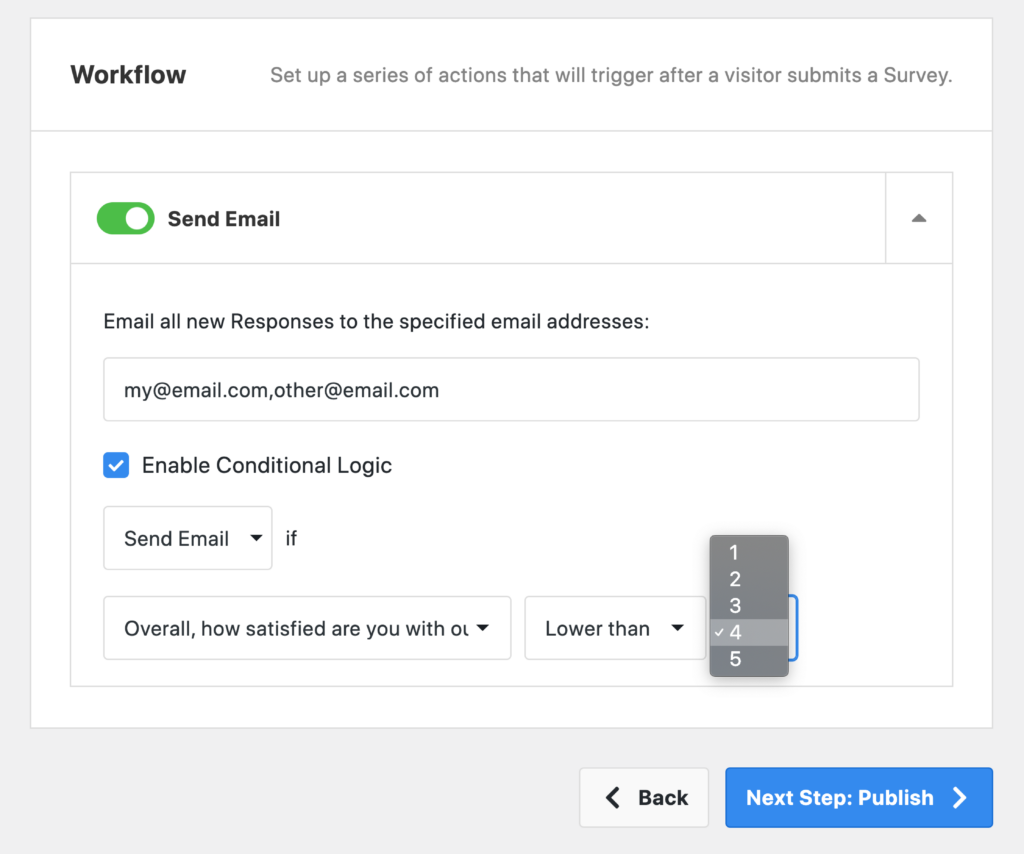
Task: Click inside the email addresses field
Action: coord(511,389)
